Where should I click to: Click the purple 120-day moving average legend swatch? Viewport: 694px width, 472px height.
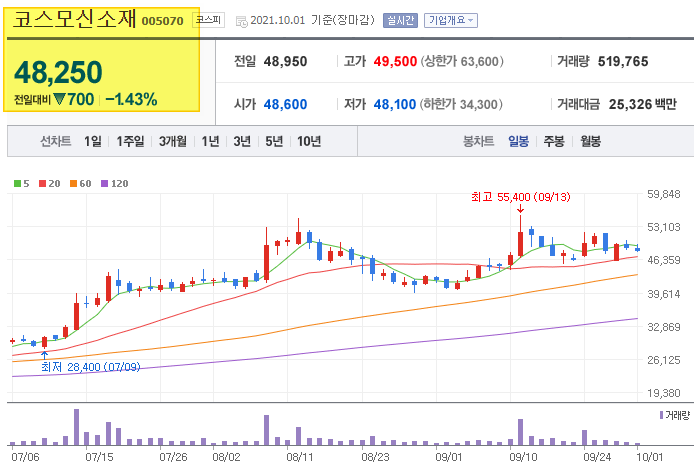[x=104, y=183]
